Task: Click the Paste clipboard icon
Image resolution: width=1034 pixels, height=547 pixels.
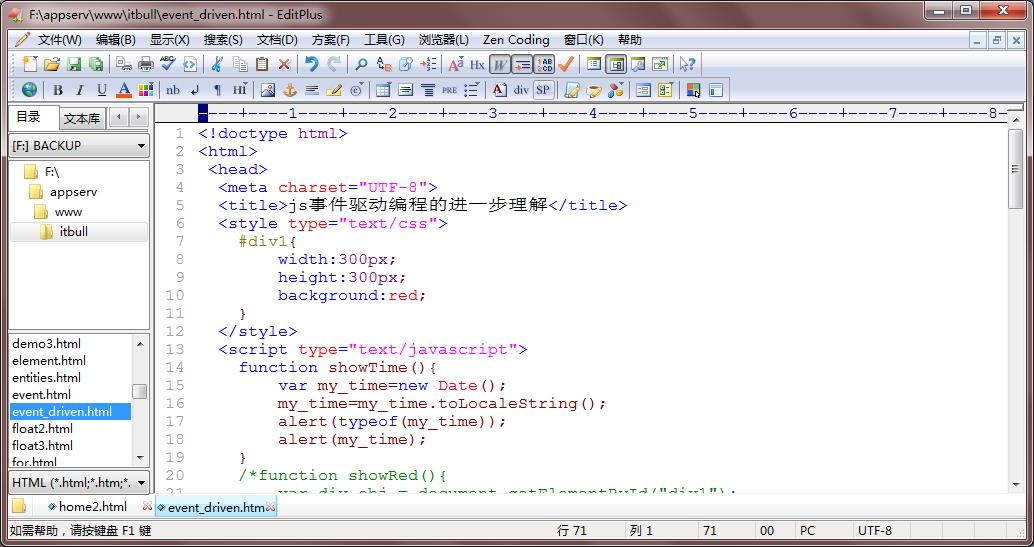Action: [x=262, y=64]
